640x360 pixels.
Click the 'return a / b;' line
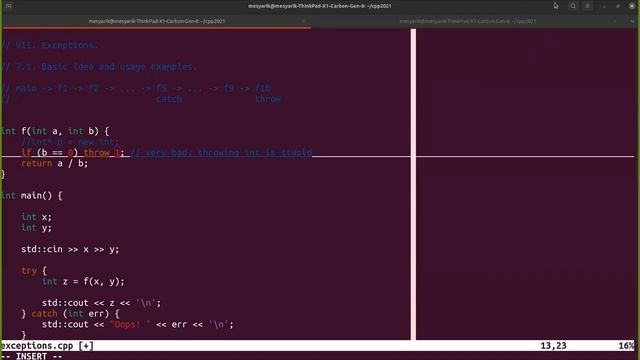point(54,163)
